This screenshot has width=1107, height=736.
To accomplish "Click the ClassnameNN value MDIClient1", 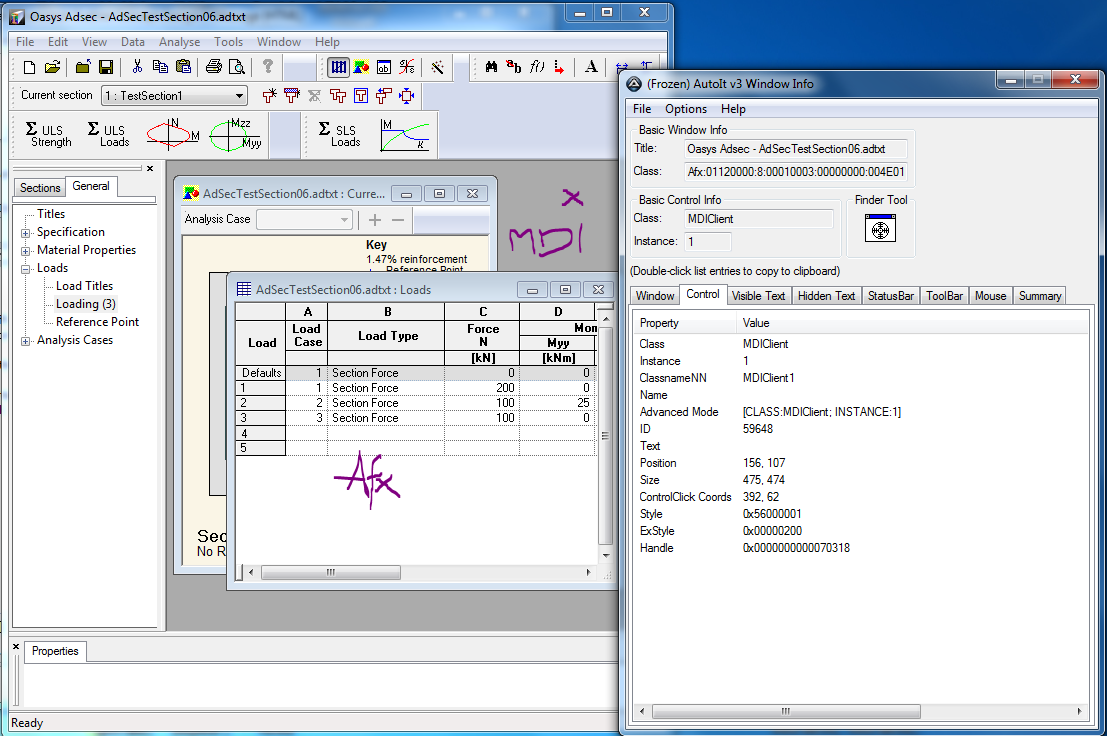I will click(768, 378).
